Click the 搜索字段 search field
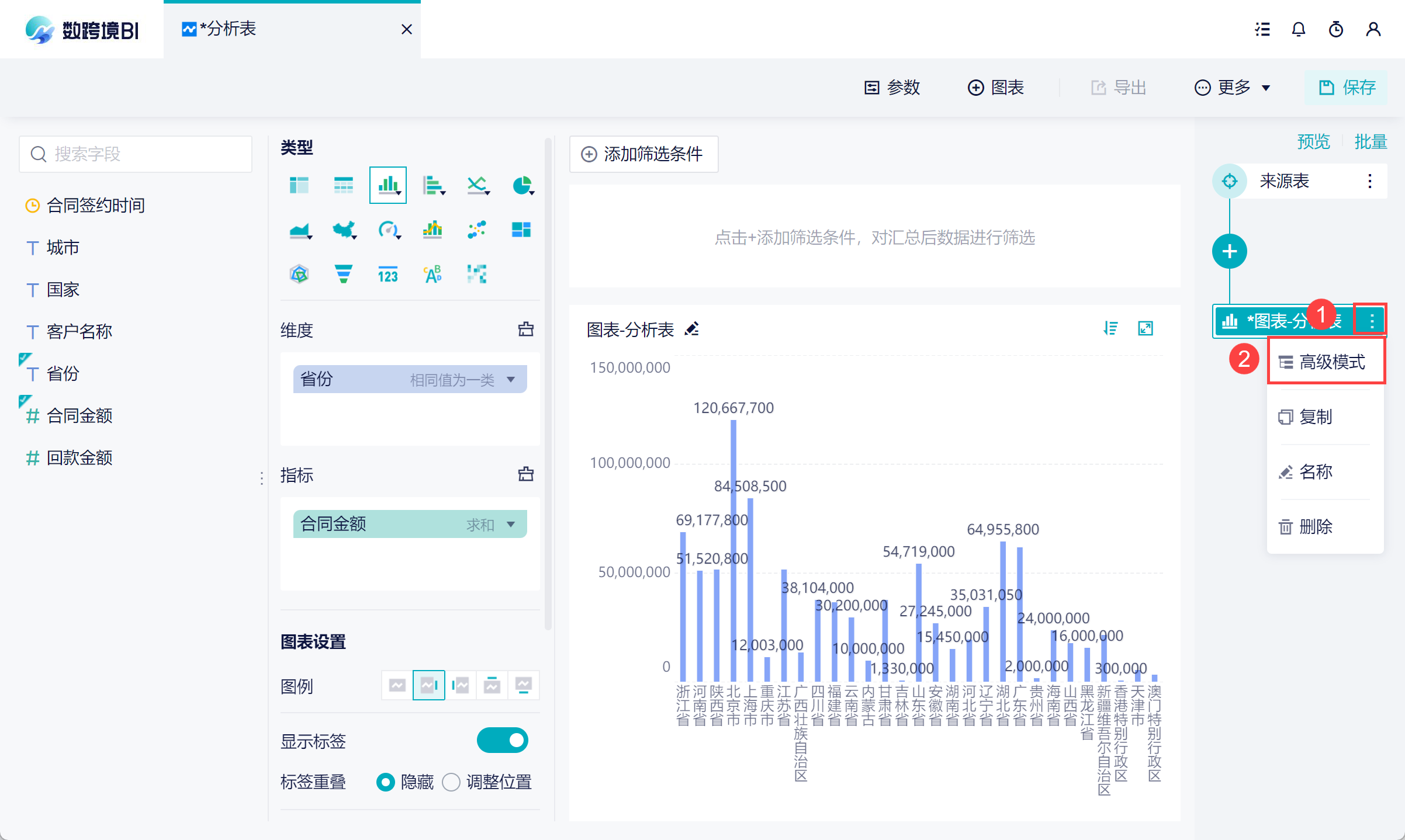Viewport: 1405px width, 840px height. [x=136, y=154]
